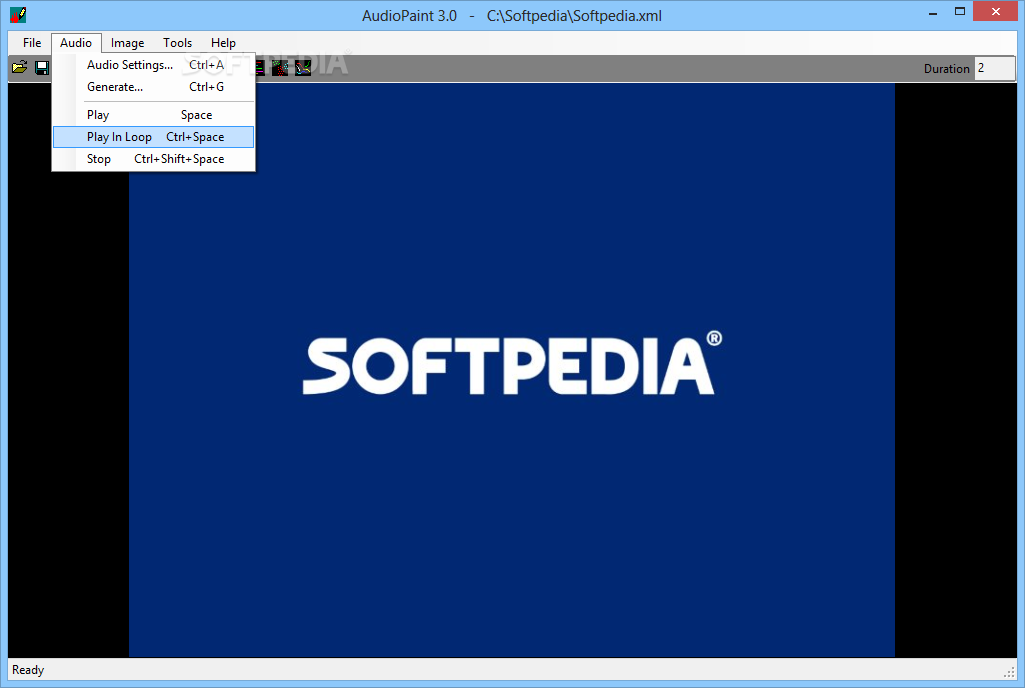Click the AudioPaint app icon in title bar
The image size is (1025, 688).
(x=18, y=14)
